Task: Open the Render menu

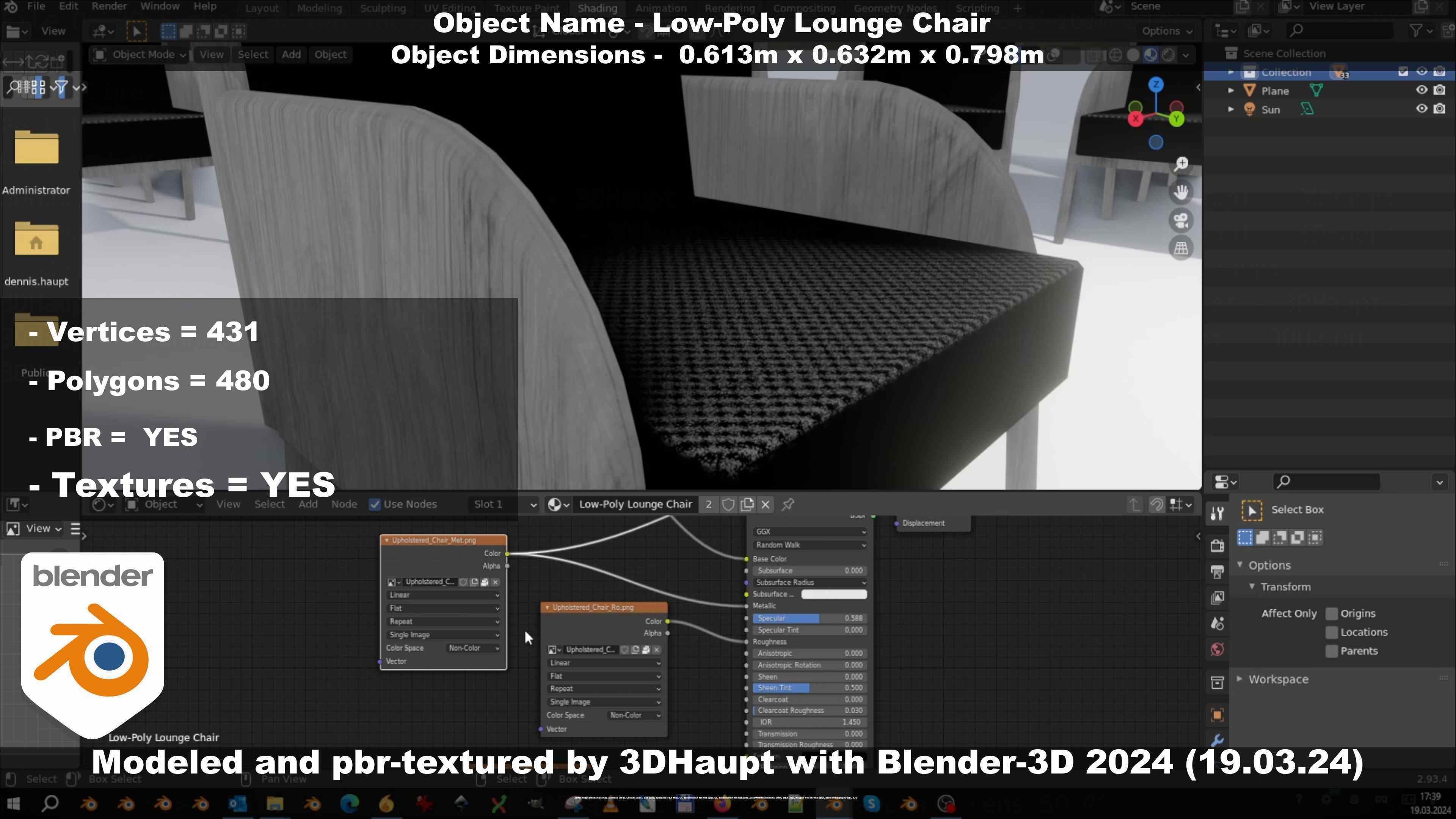Action: pyautogui.click(x=109, y=6)
